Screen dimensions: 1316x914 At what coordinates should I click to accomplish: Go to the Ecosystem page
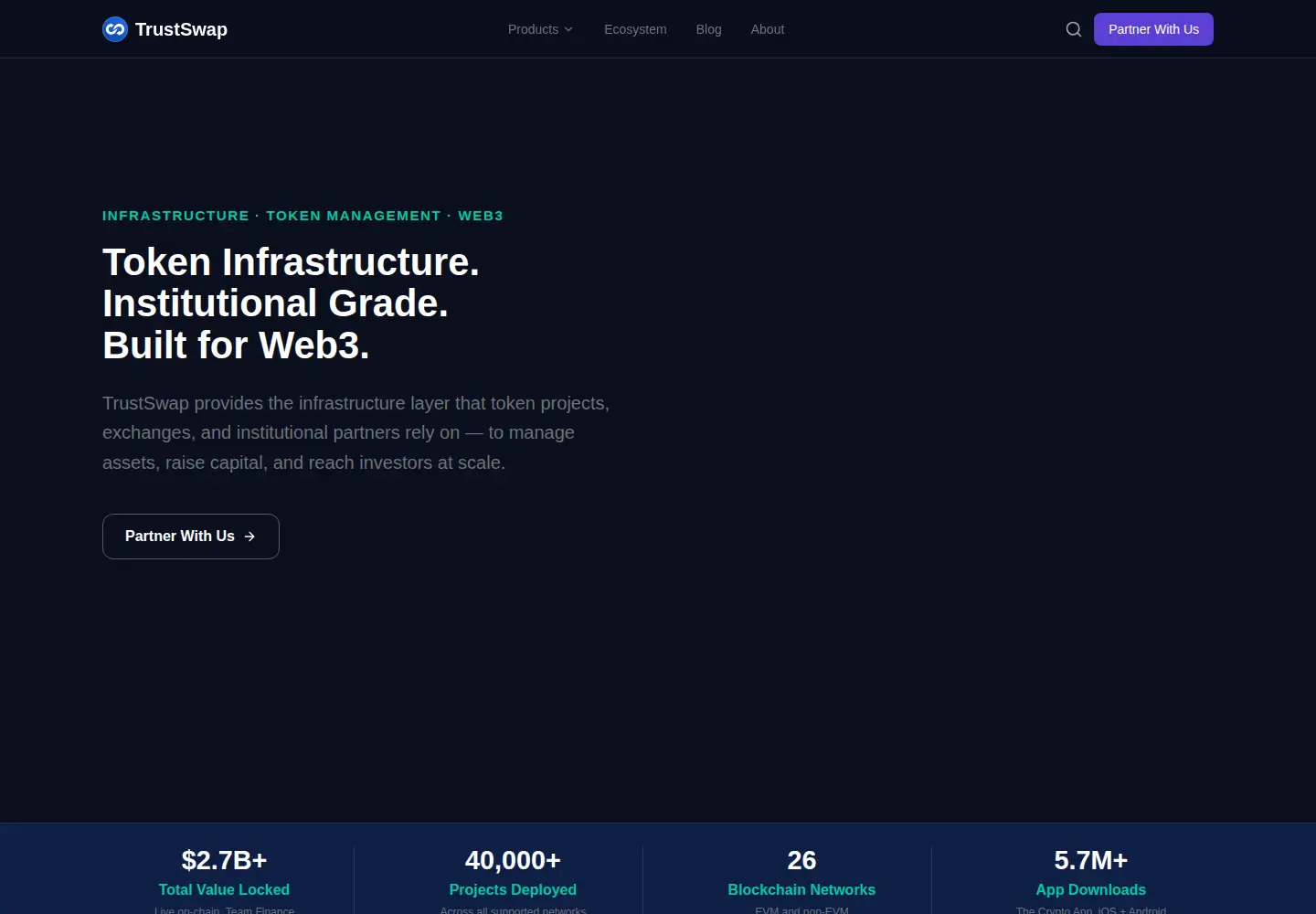coord(635,29)
